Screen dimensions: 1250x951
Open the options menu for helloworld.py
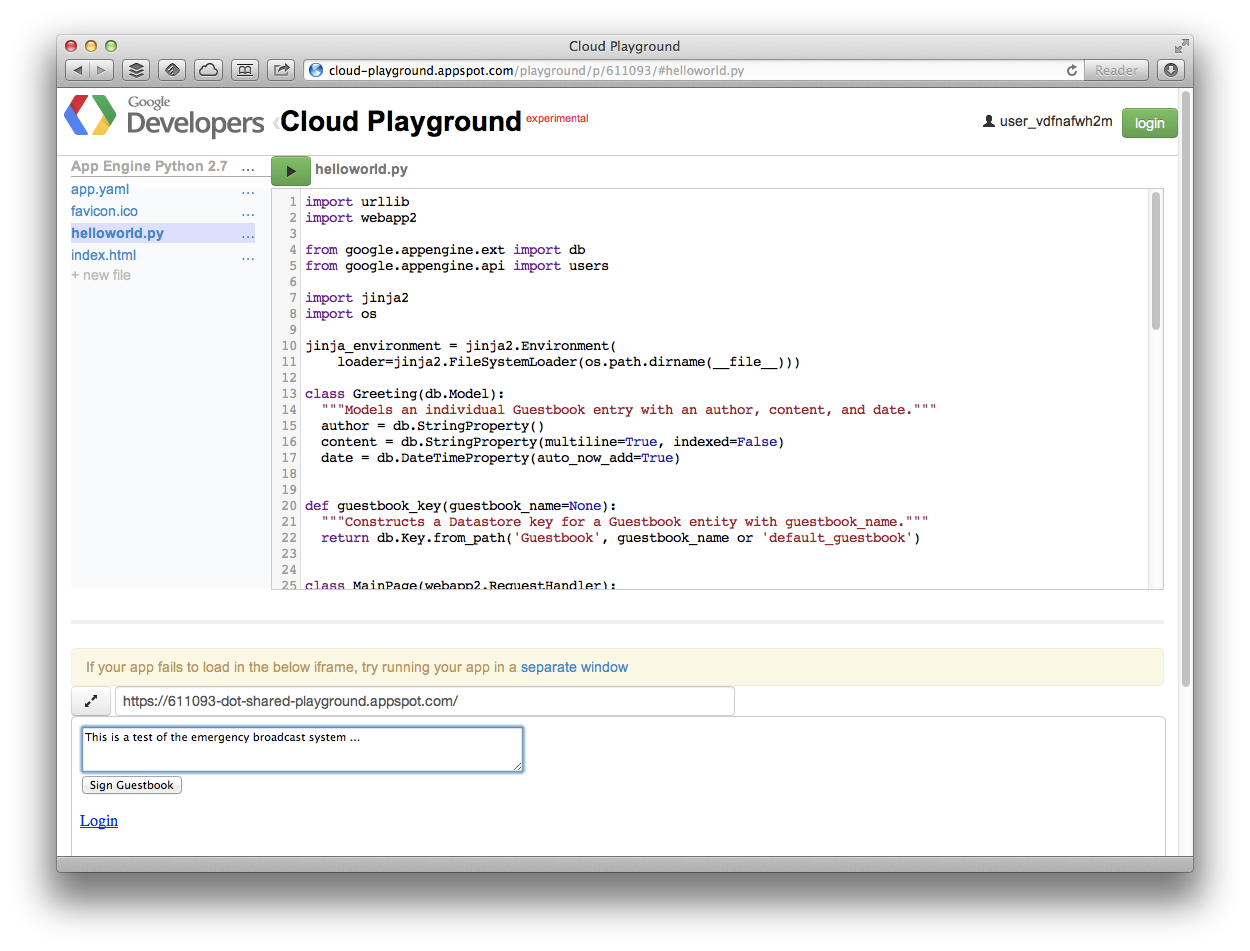coord(248,233)
